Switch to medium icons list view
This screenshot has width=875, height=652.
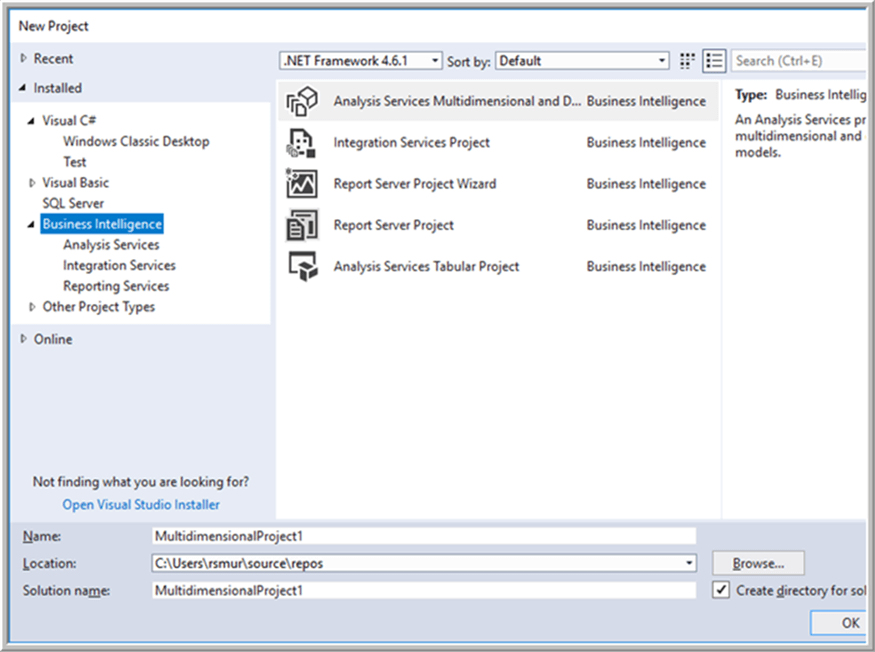coord(714,61)
